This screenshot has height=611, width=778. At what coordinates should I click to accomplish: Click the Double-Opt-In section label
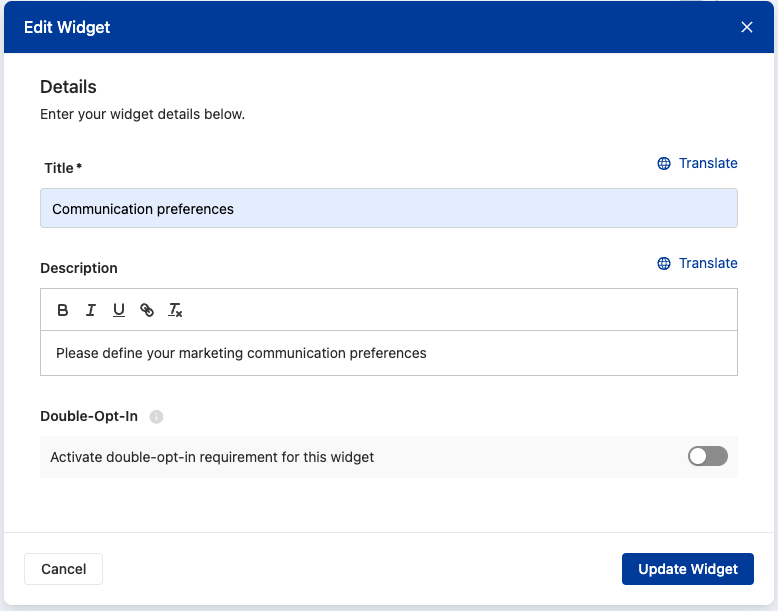[x=89, y=416]
